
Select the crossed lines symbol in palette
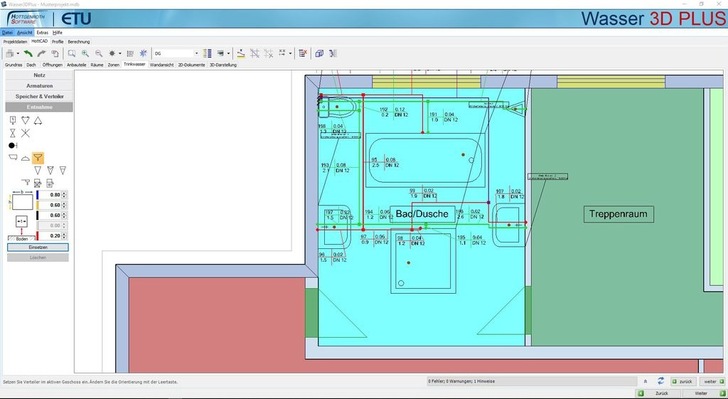[x=26, y=133]
